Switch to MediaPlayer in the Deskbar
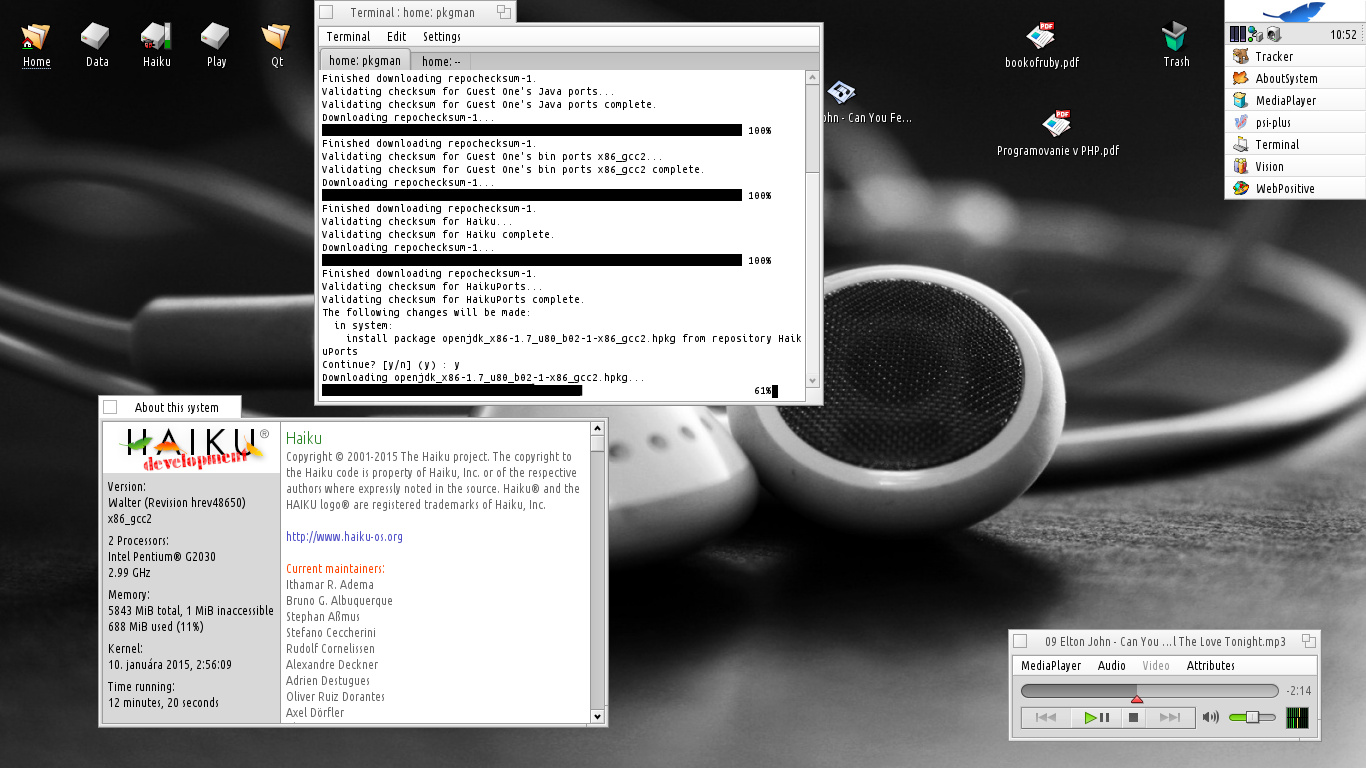 tap(1294, 100)
